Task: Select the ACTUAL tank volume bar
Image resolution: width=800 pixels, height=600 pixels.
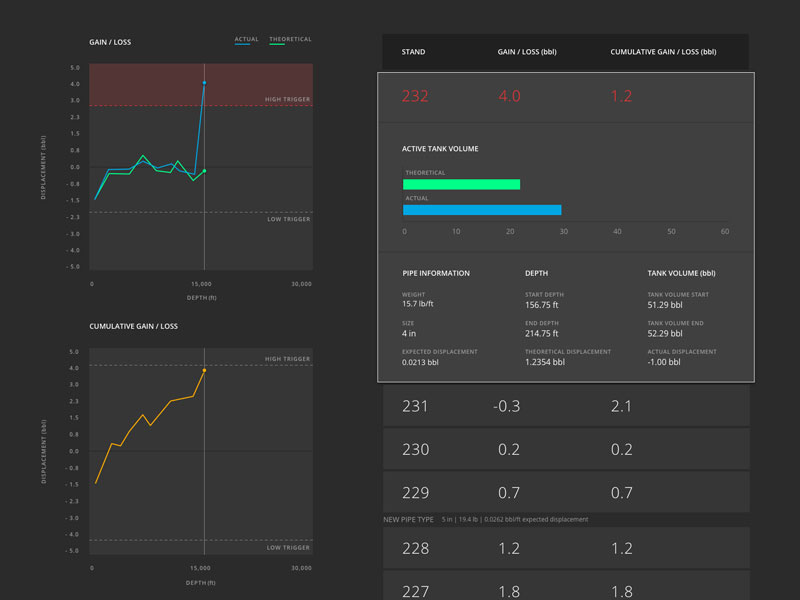Action: click(484, 210)
